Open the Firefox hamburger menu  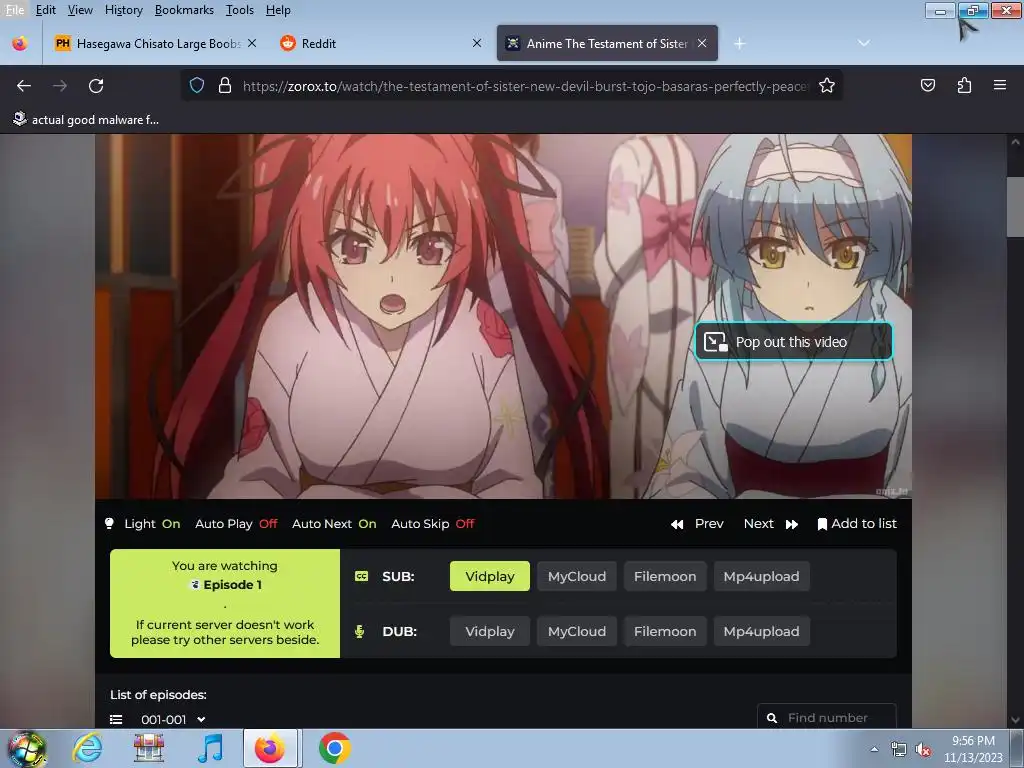[x=999, y=85]
